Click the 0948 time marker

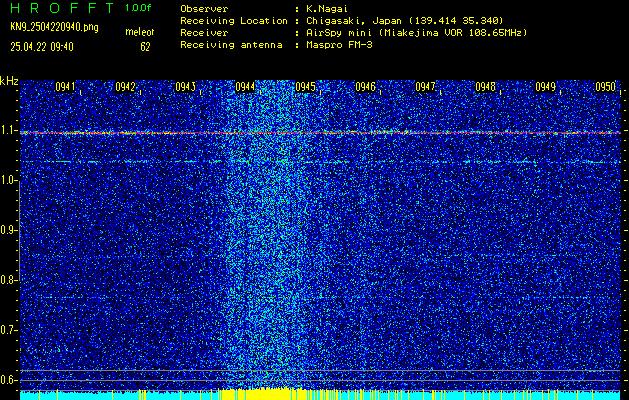pyautogui.click(x=485, y=87)
